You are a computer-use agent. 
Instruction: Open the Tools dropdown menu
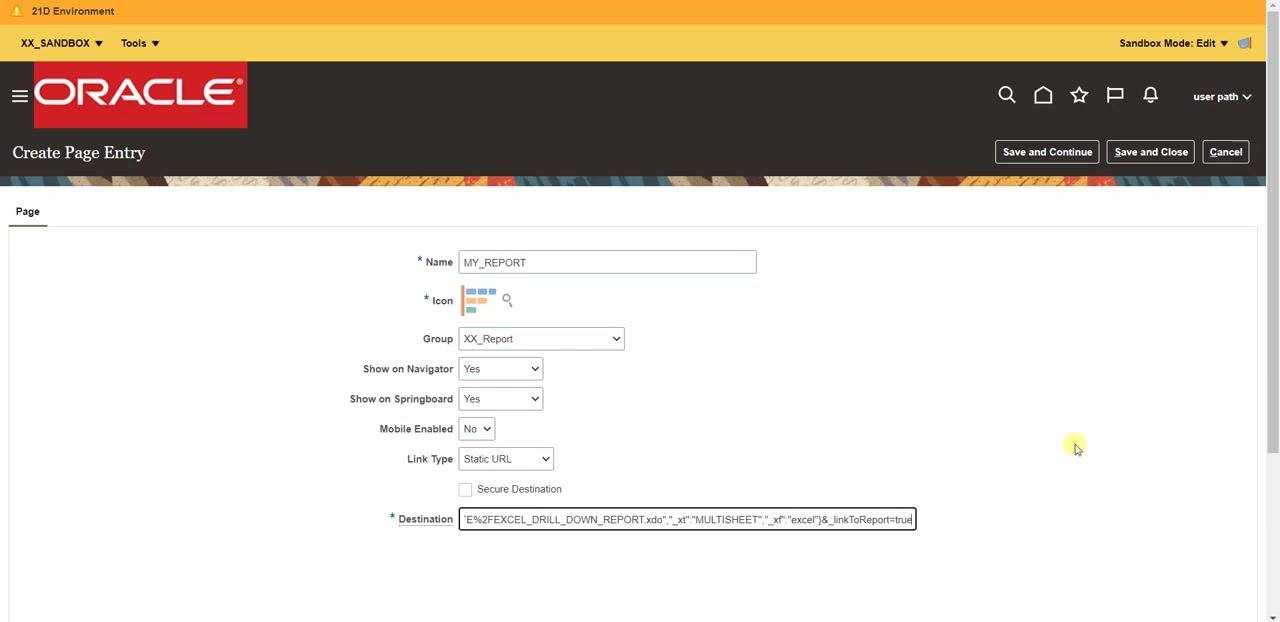coord(140,43)
